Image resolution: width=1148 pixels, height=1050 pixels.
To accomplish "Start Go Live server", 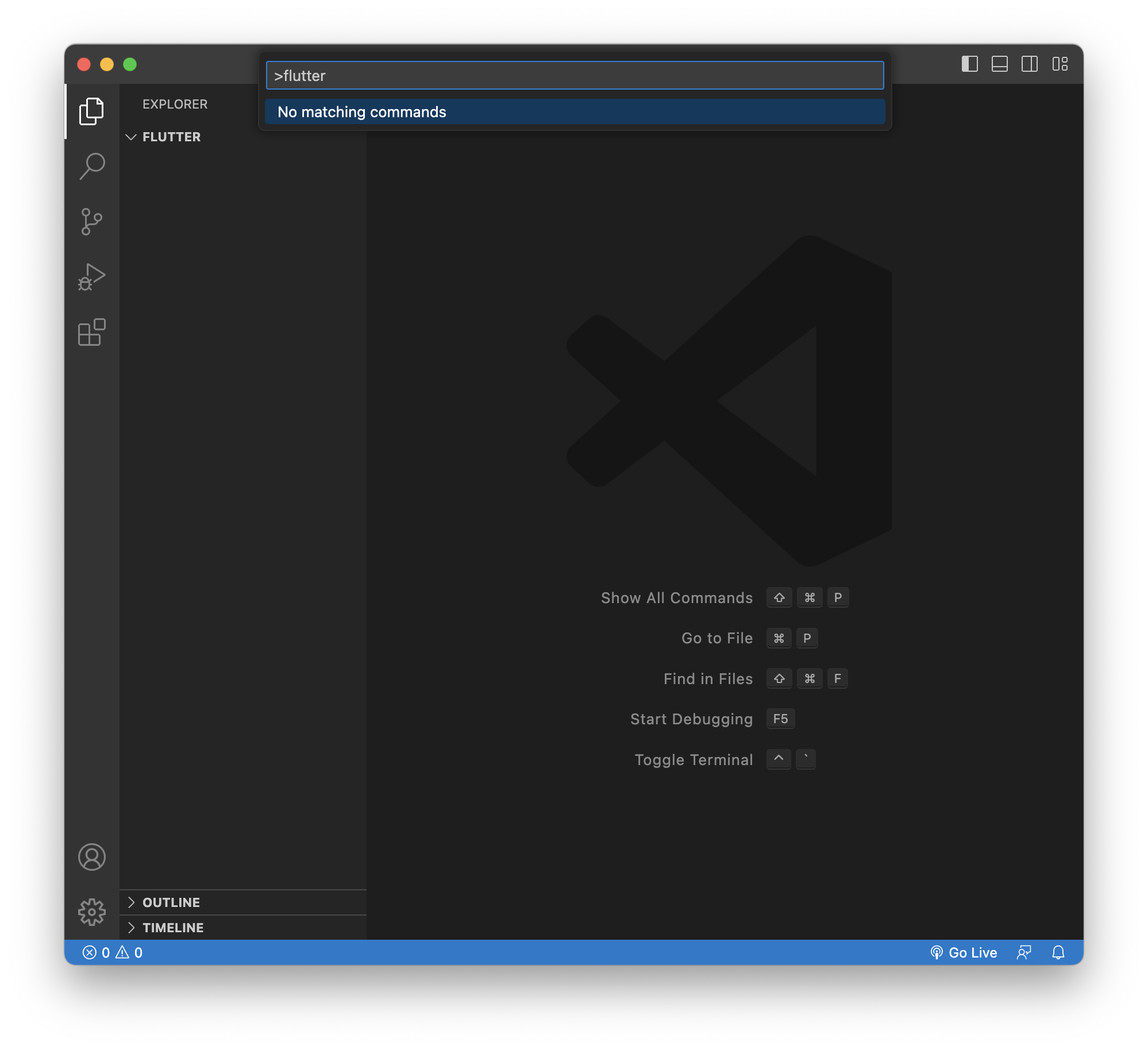I will [964, 953].
